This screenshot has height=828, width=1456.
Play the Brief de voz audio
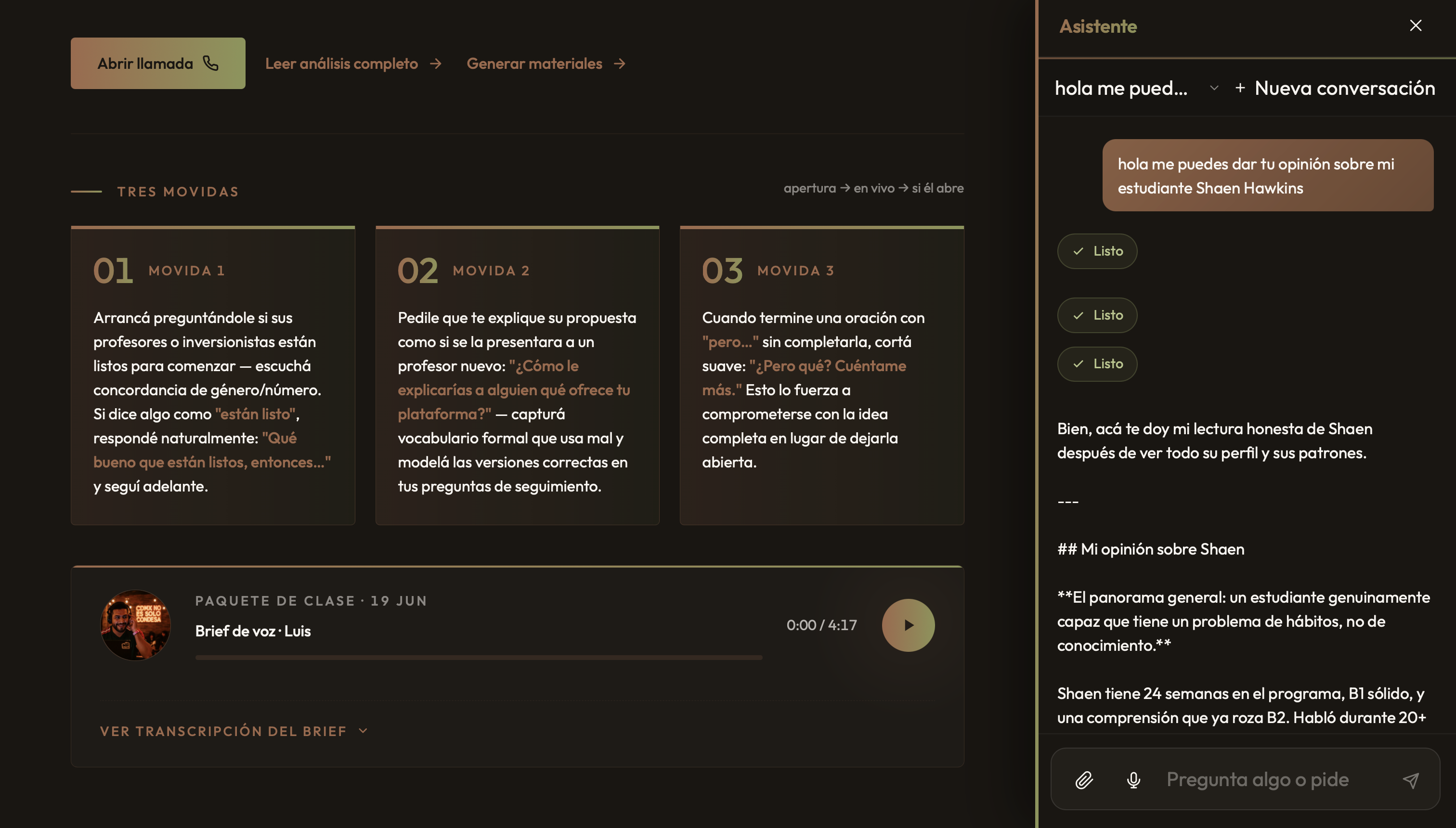point(908,625)
